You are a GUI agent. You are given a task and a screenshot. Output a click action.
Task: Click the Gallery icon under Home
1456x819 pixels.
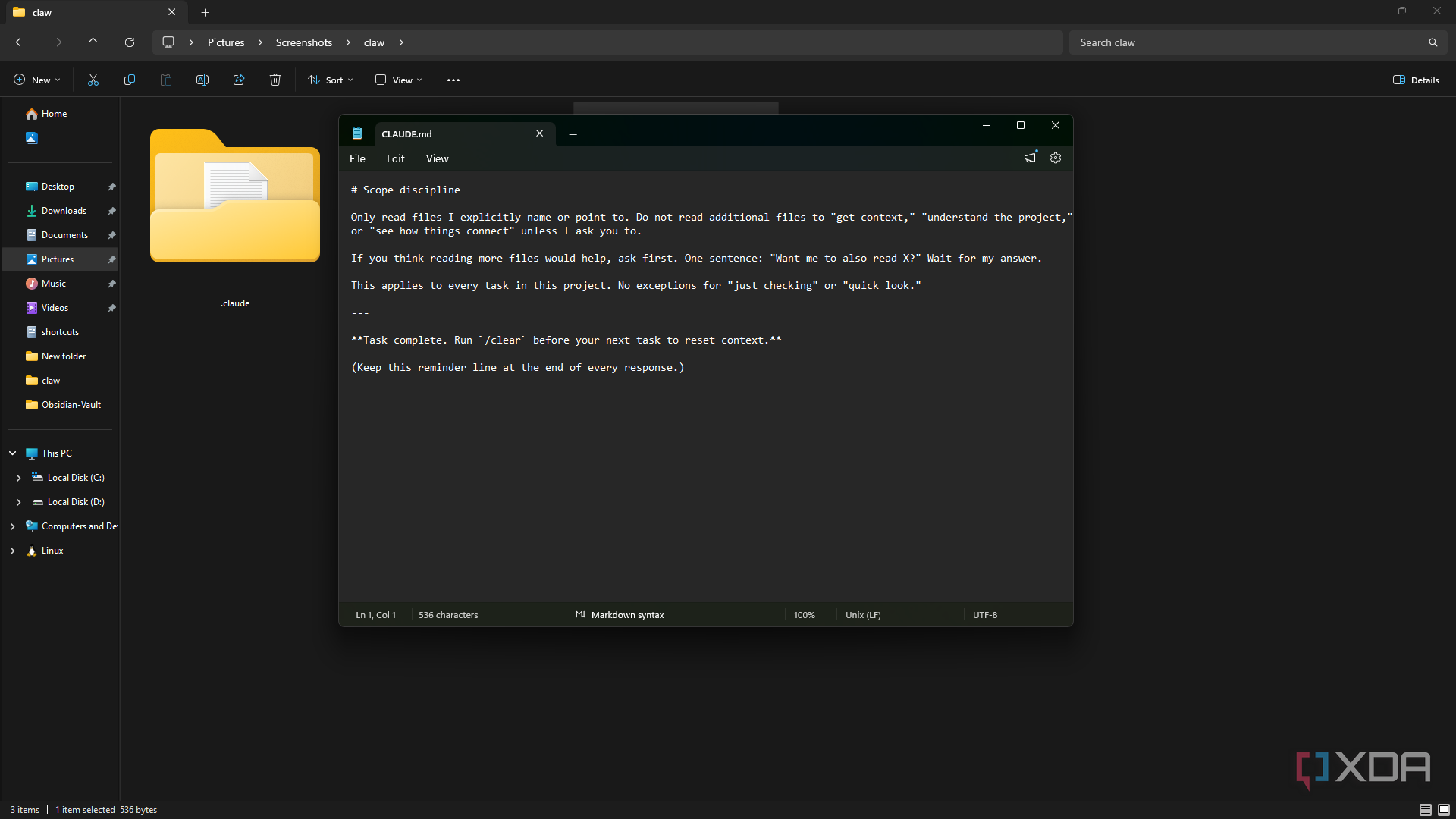click(32, 138)
